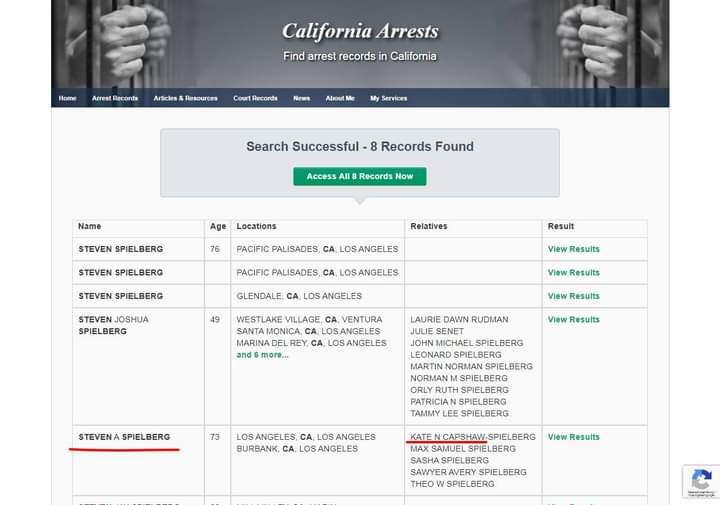Click the Age column header
The width and height of the screenshot is (720, 505).
point(218,226)
